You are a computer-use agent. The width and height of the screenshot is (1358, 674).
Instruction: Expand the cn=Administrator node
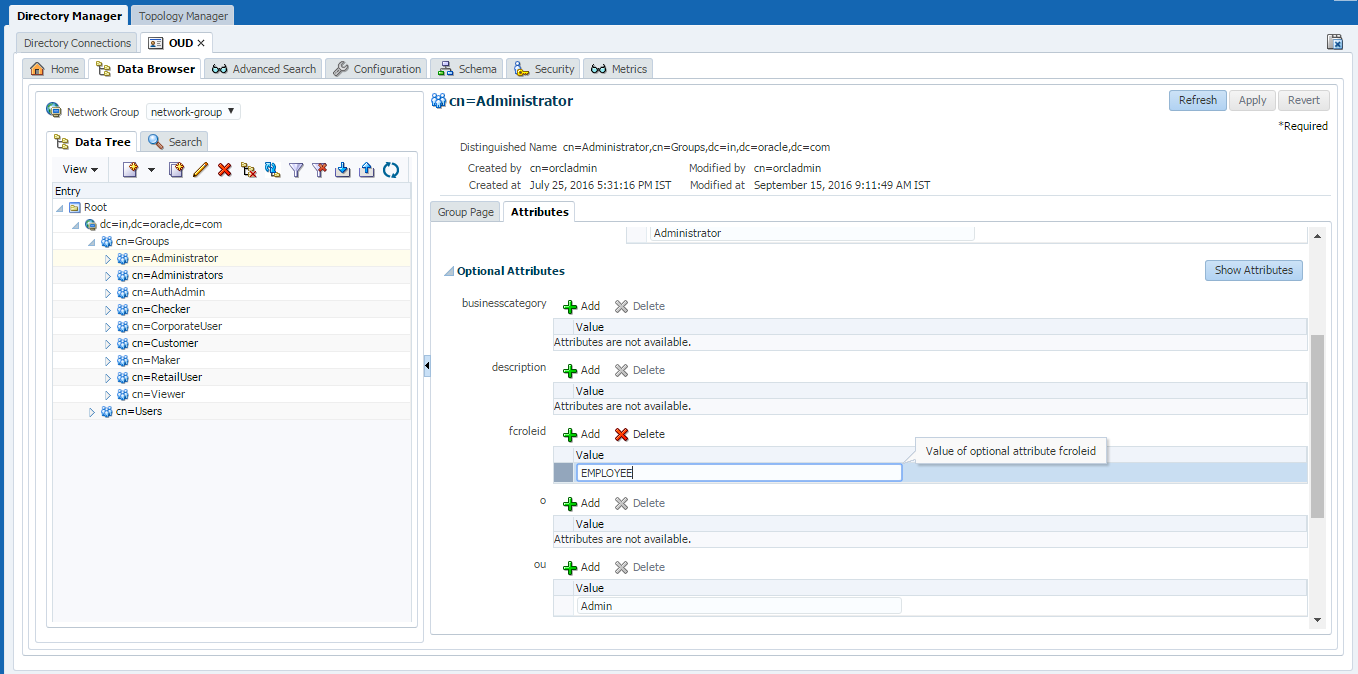pyautogui.click(x=108, y=259)
